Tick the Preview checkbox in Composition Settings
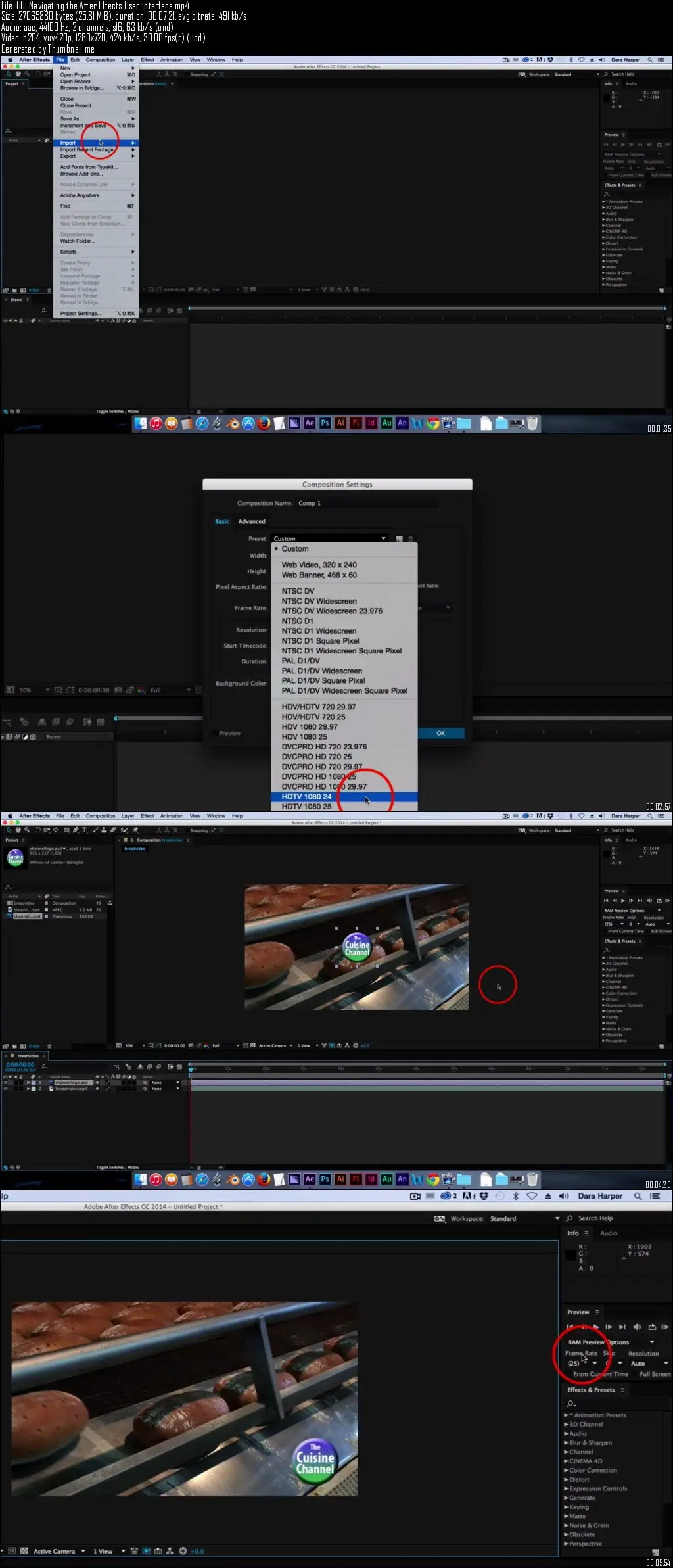 point(215,733)
